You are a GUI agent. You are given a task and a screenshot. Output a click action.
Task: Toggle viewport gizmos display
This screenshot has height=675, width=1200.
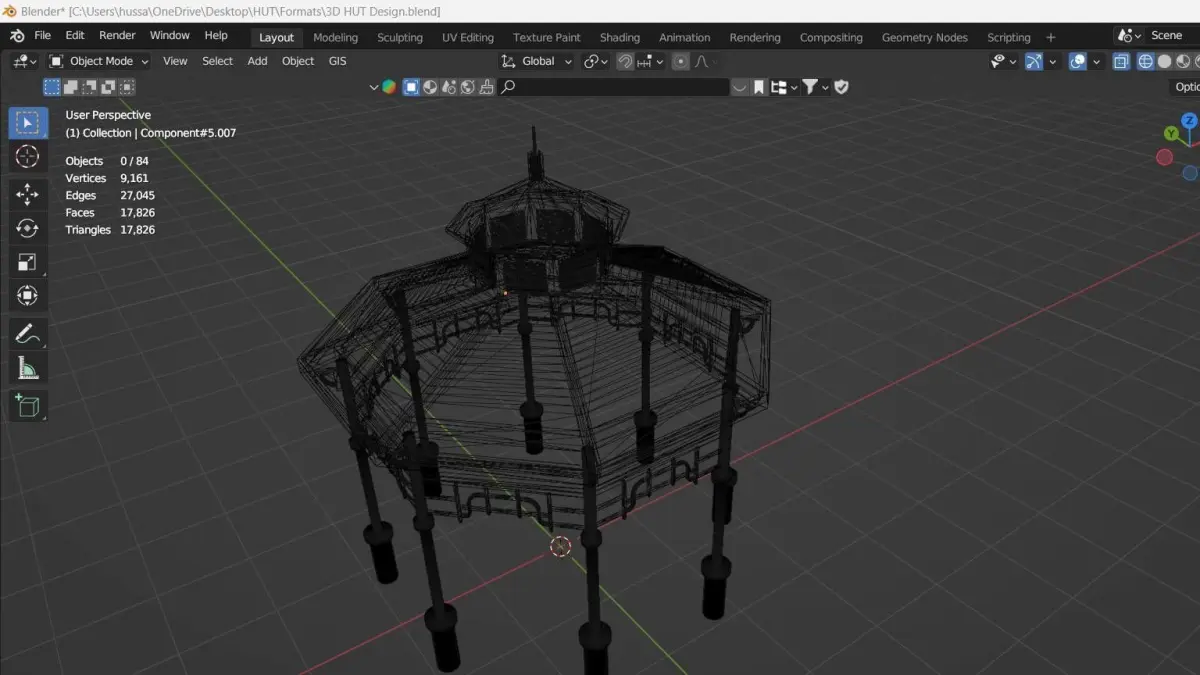(x=1034, y=61)
